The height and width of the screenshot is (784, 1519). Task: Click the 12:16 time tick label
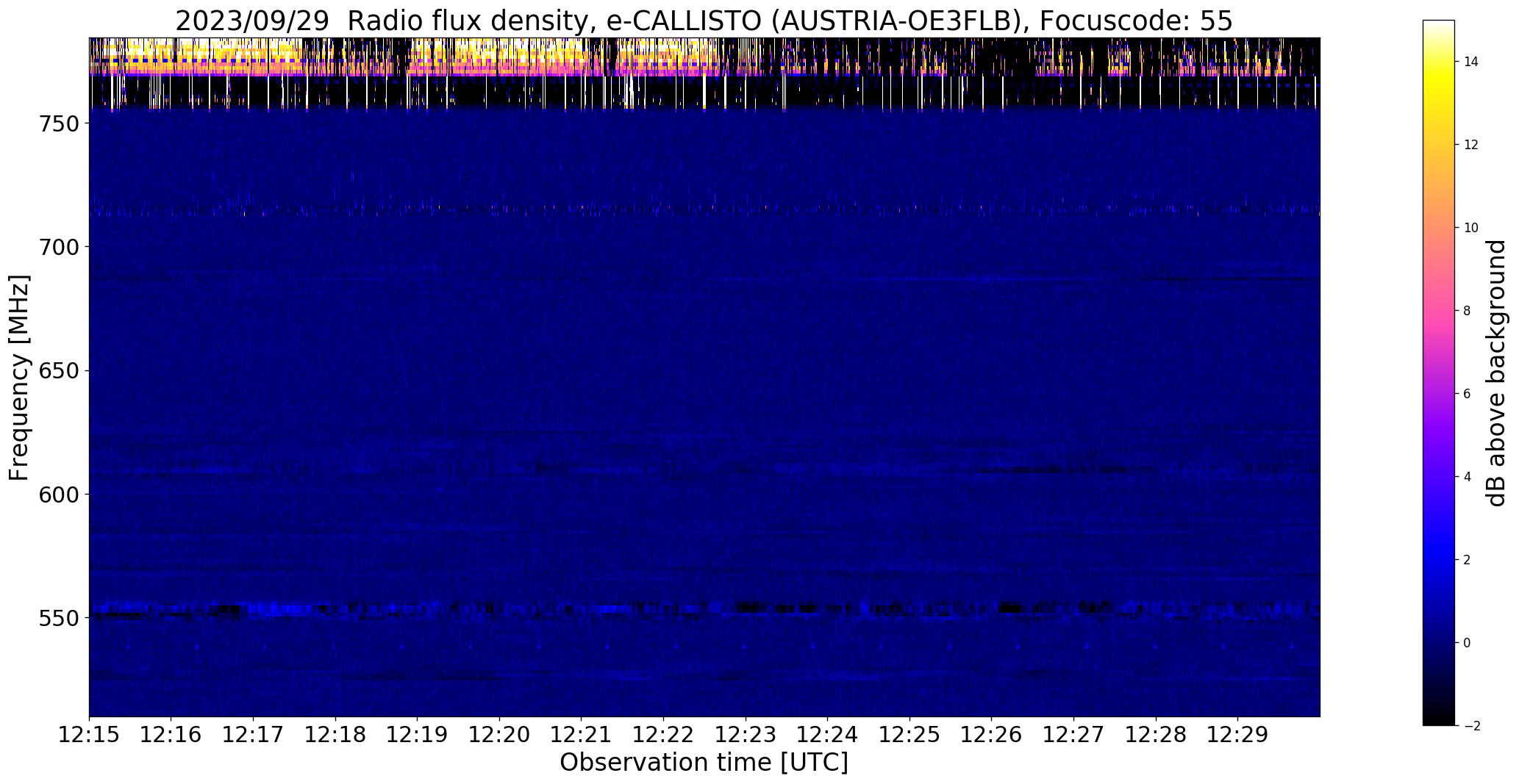pos(171,735)
